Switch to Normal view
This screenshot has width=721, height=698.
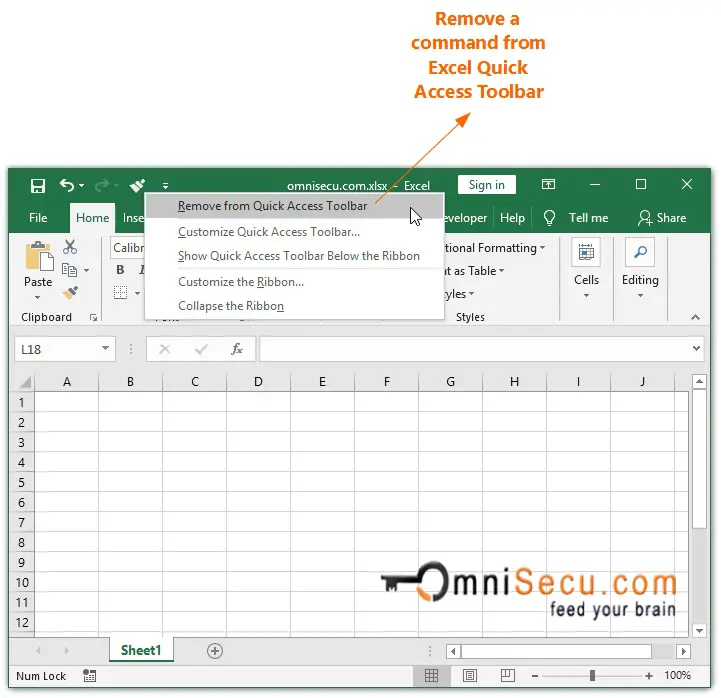pyautogui.click(x=431, y=675)
